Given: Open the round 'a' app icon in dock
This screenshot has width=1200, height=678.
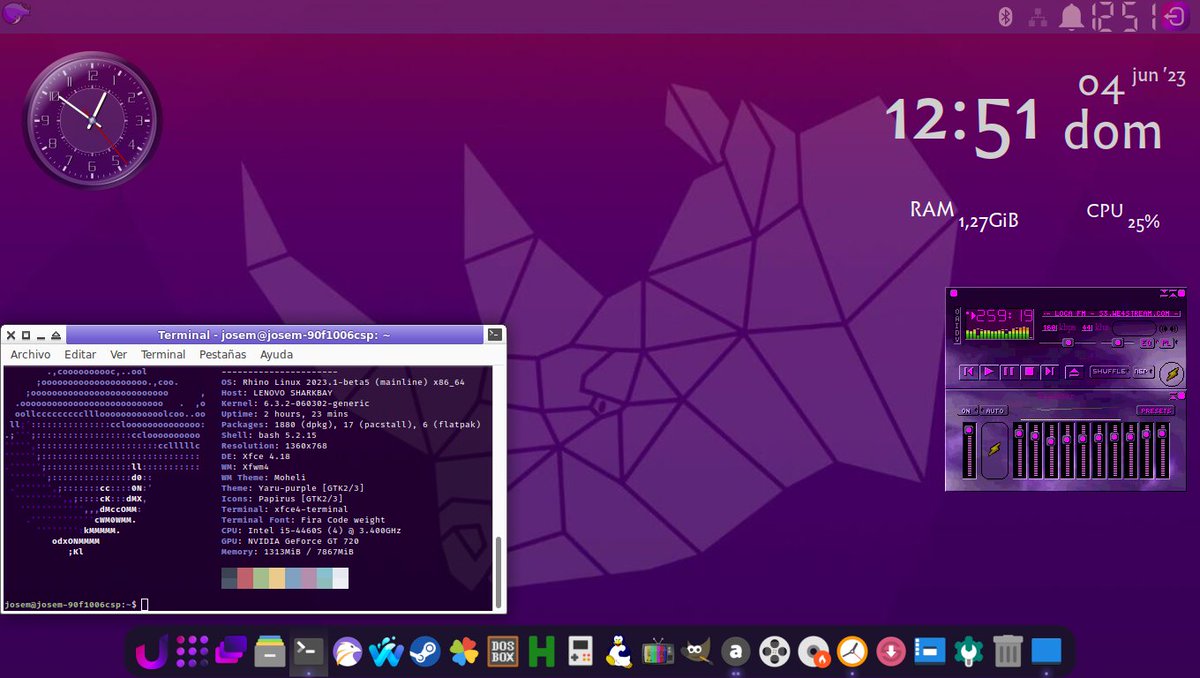Looking at the screenshot, I should point(736,653).
